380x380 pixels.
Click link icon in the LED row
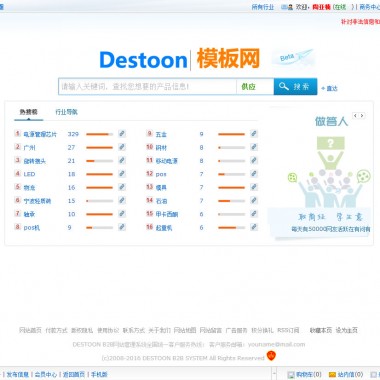coord(122,174)
